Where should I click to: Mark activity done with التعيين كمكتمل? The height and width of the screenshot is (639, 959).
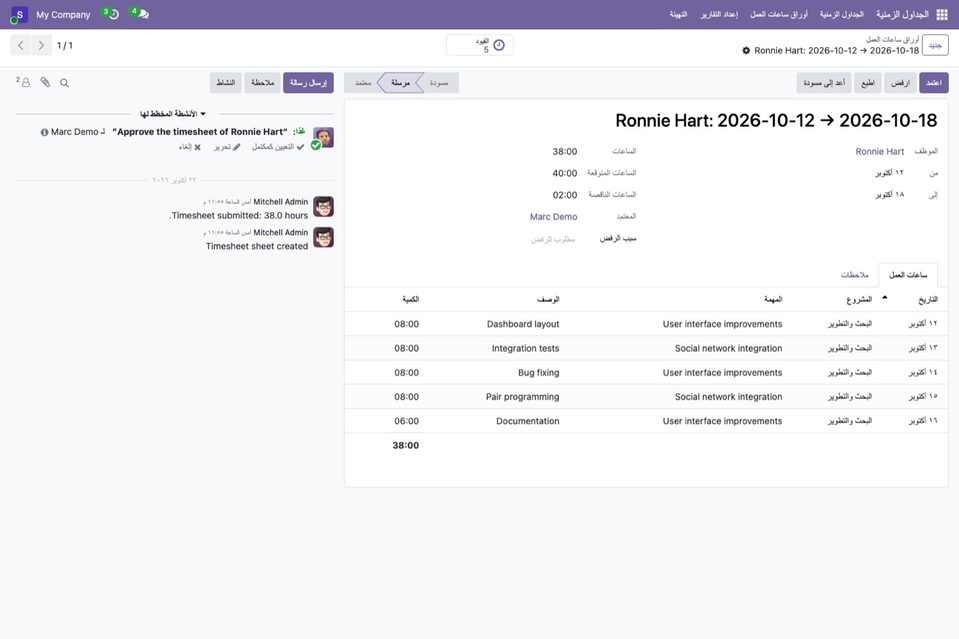point(278,147)
